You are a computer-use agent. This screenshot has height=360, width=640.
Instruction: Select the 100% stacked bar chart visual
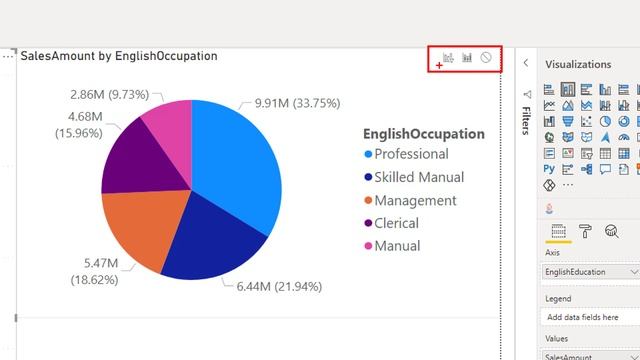point(623,89)
